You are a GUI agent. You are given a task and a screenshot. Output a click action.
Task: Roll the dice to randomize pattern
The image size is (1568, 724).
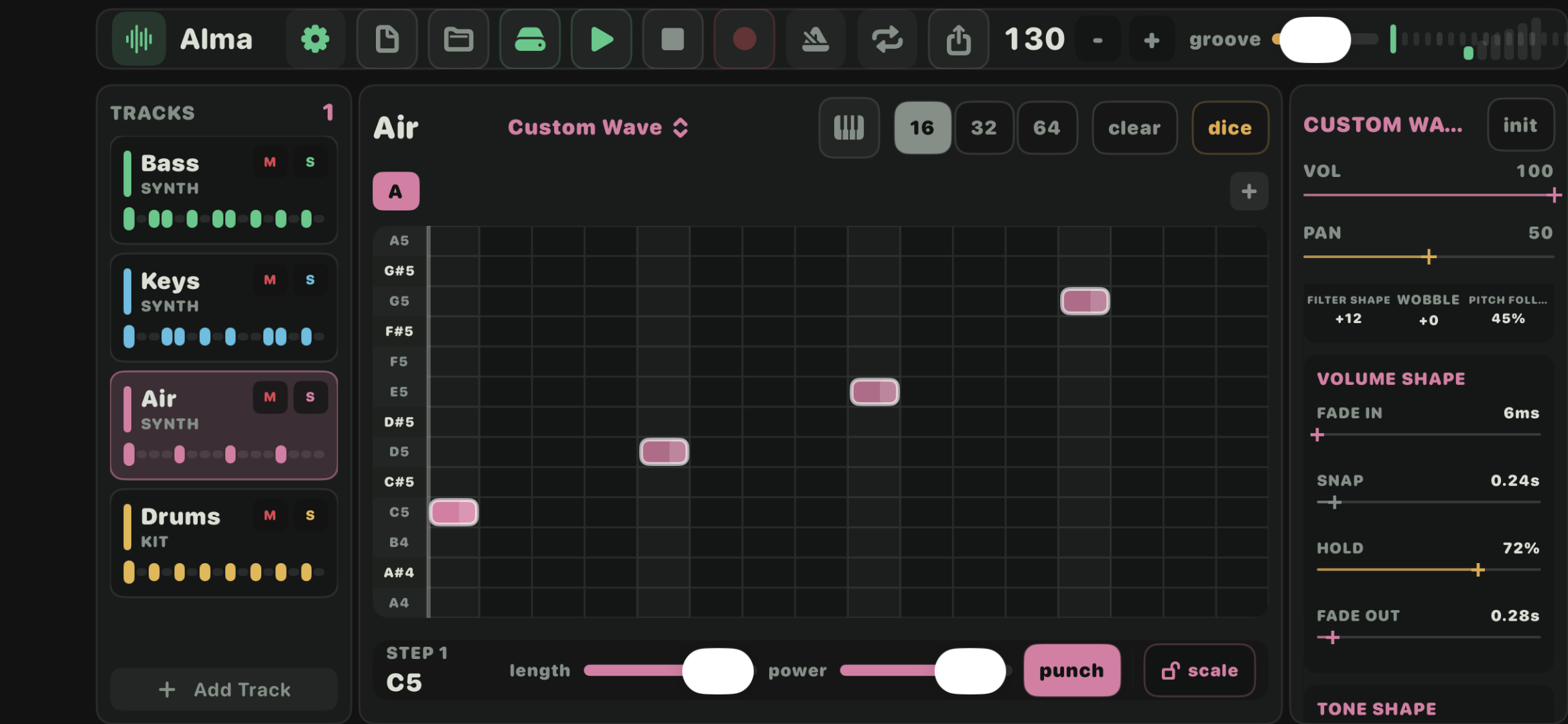pyautogui.click(x=1230, y=127)
